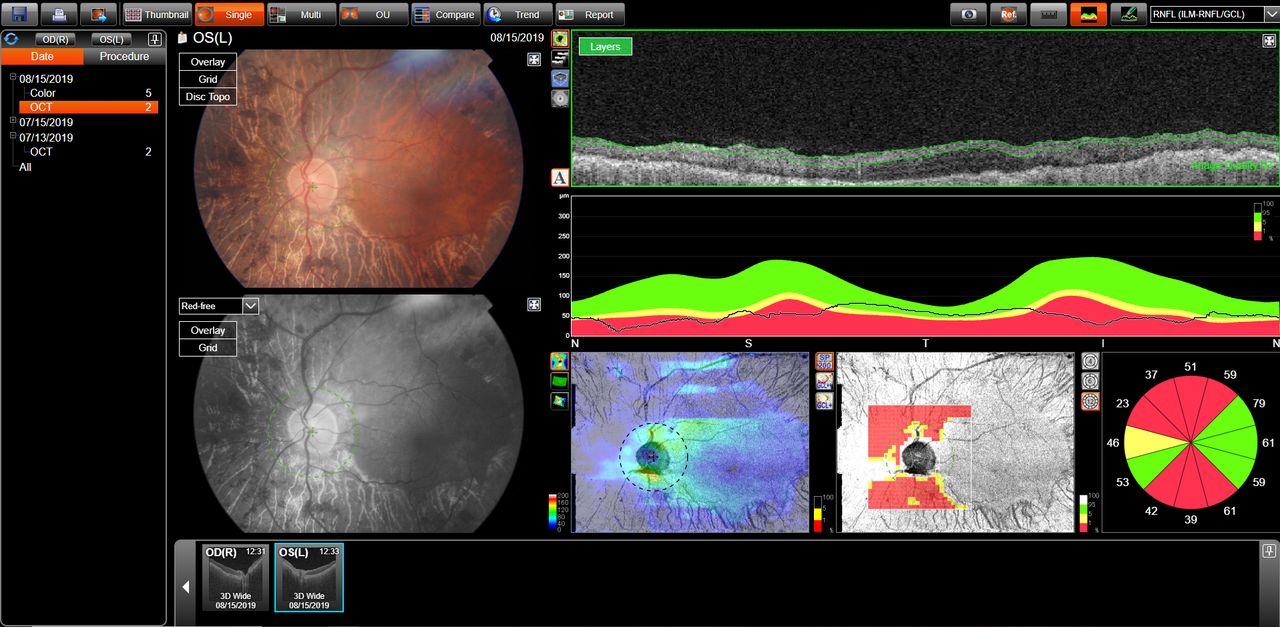The height and width of the screenshot is (627, 1280).
Task: Toggle the Layers button on B-scan
Action: click(x=605, y=47)
